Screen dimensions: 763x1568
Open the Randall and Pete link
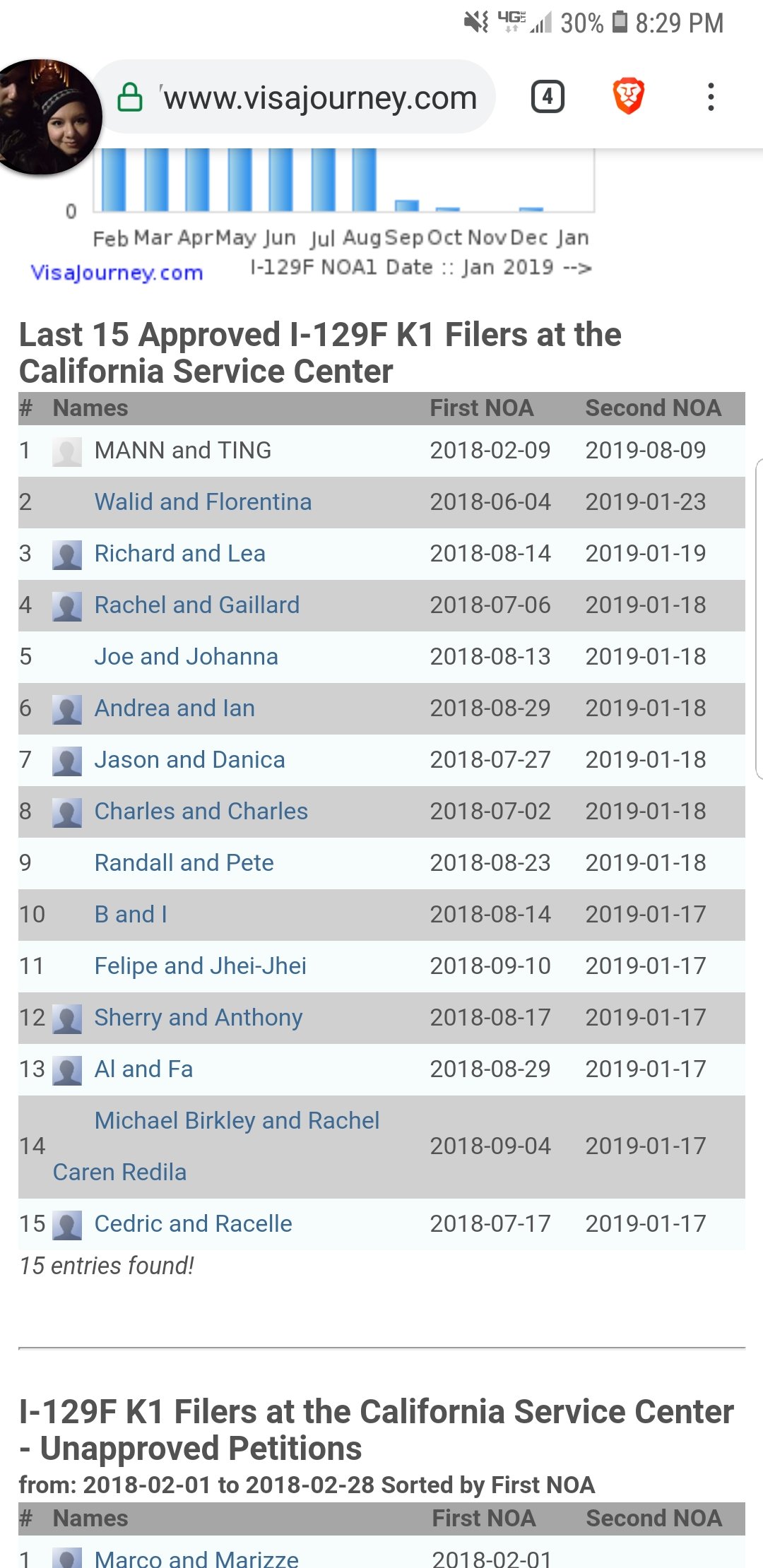[184, 862]
